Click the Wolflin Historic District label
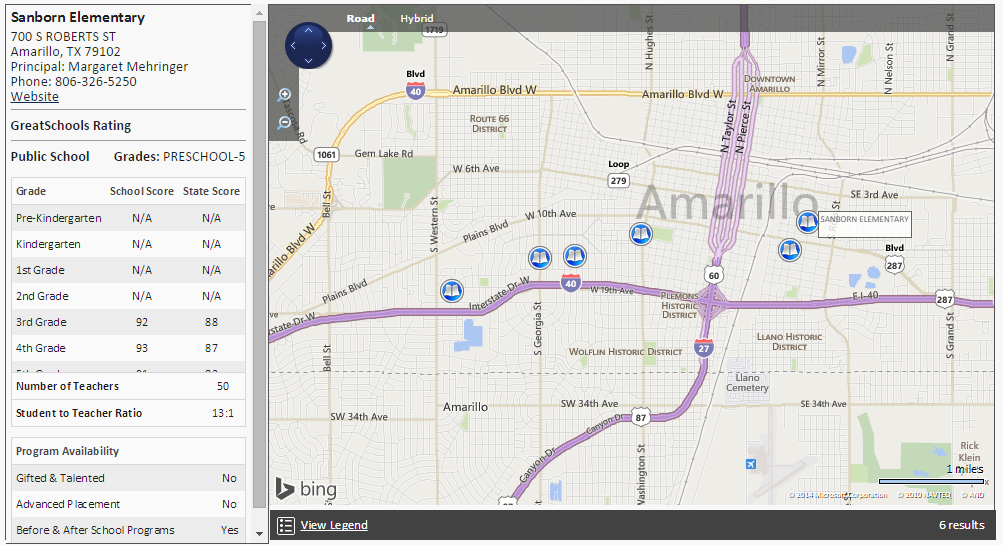The image size is (1003, 545). coord(626,352)
